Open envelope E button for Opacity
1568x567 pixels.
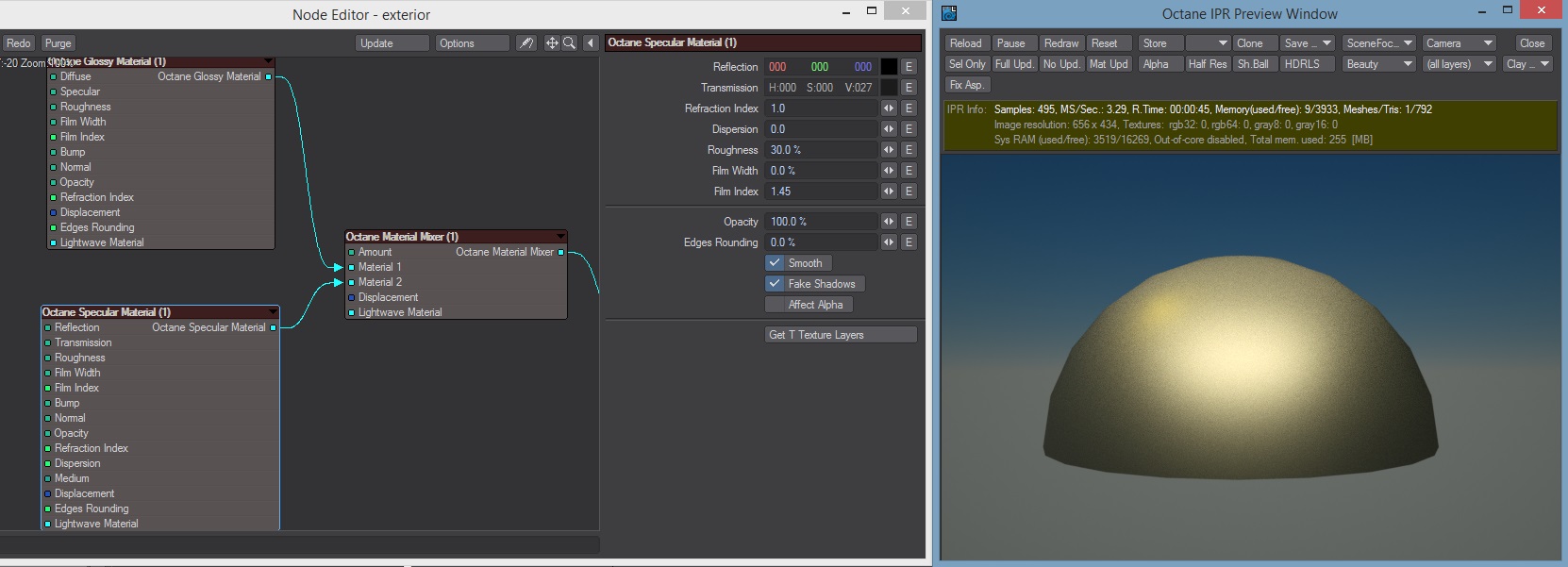pos(909,222)
